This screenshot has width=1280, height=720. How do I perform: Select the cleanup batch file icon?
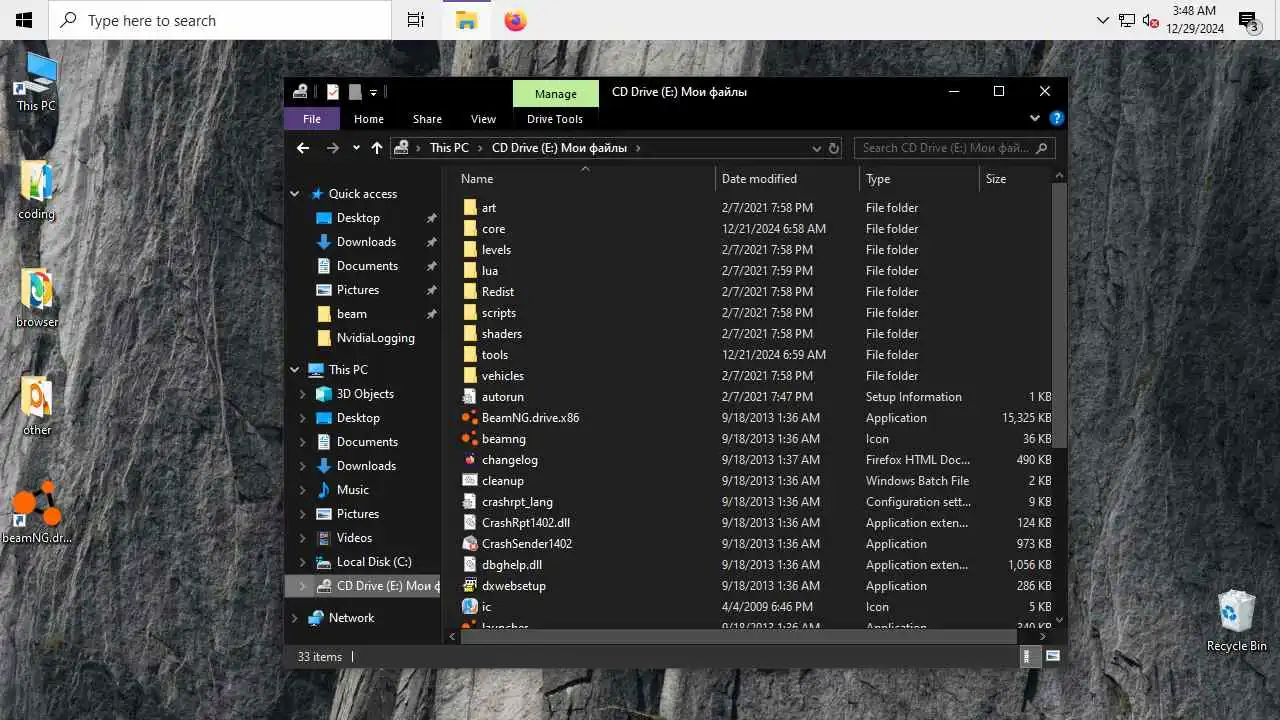click(470, 481)
